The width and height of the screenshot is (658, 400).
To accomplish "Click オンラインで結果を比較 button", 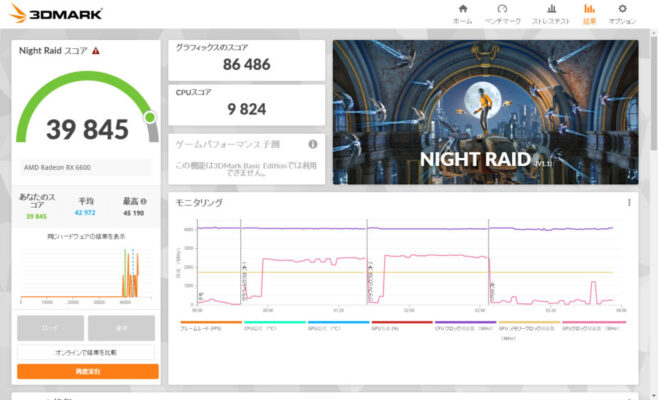I will coord(86,353).
